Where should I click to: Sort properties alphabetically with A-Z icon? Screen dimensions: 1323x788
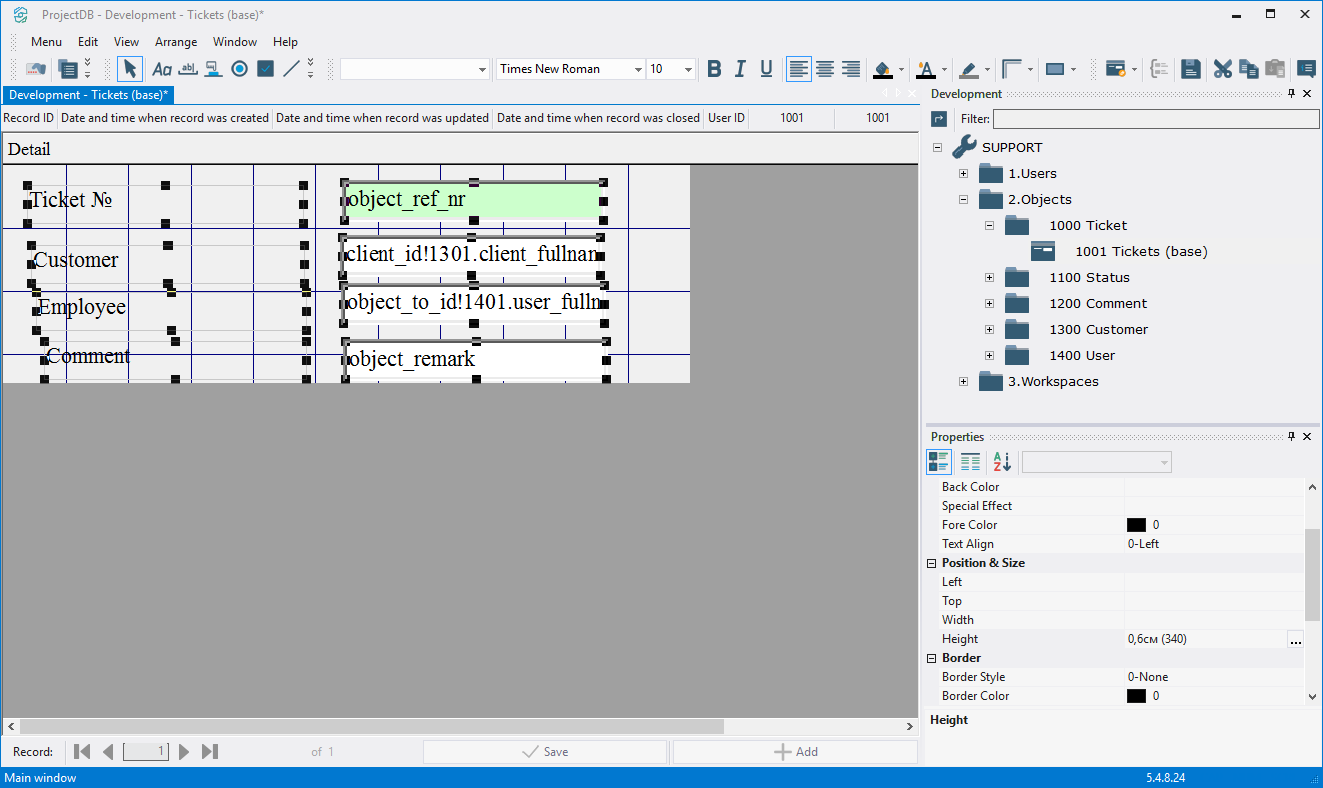click(1001, 462)
